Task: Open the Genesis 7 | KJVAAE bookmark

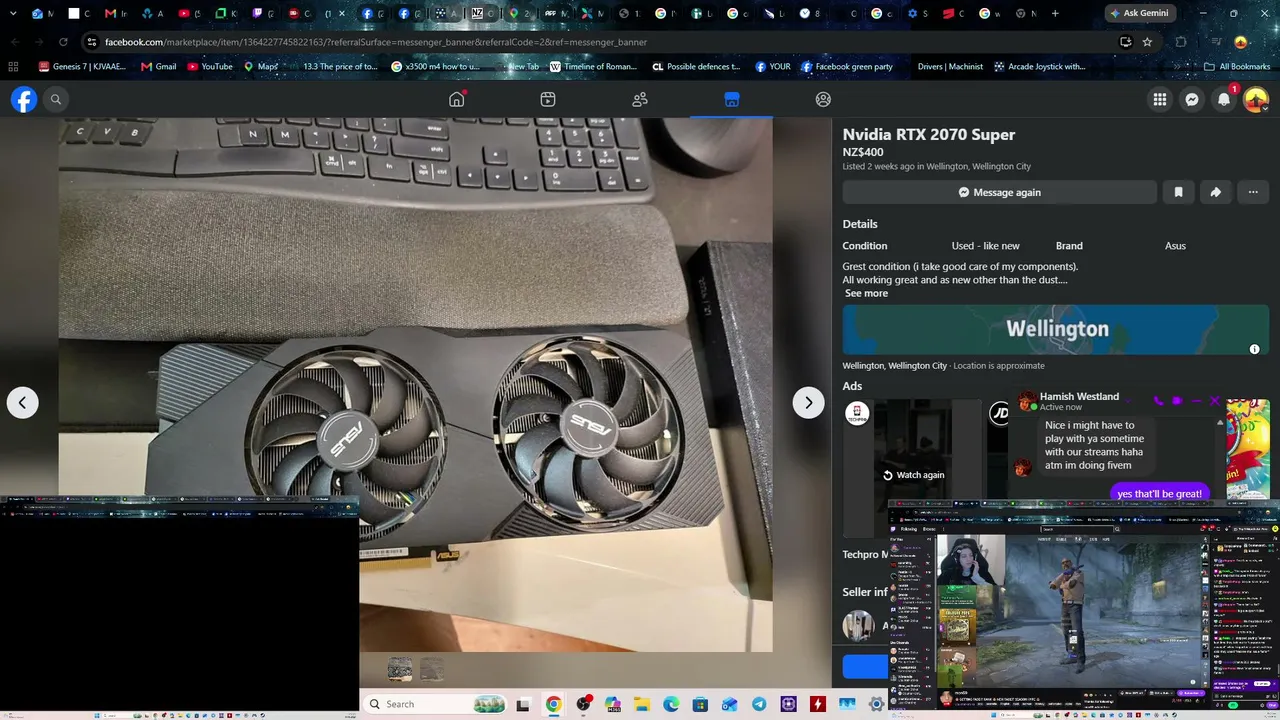Action: [82, 67]
